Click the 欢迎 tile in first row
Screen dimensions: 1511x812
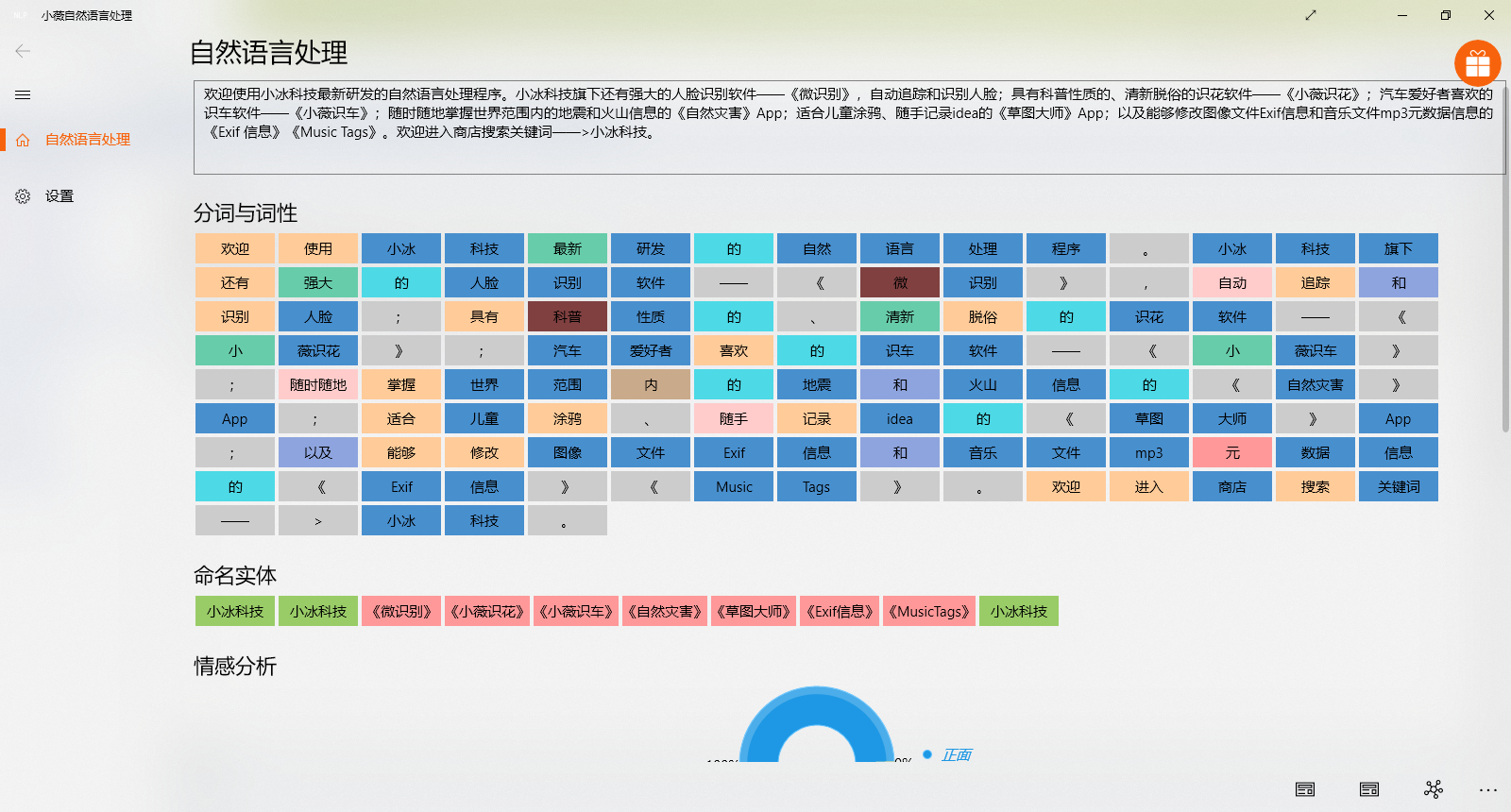[235, 248]
